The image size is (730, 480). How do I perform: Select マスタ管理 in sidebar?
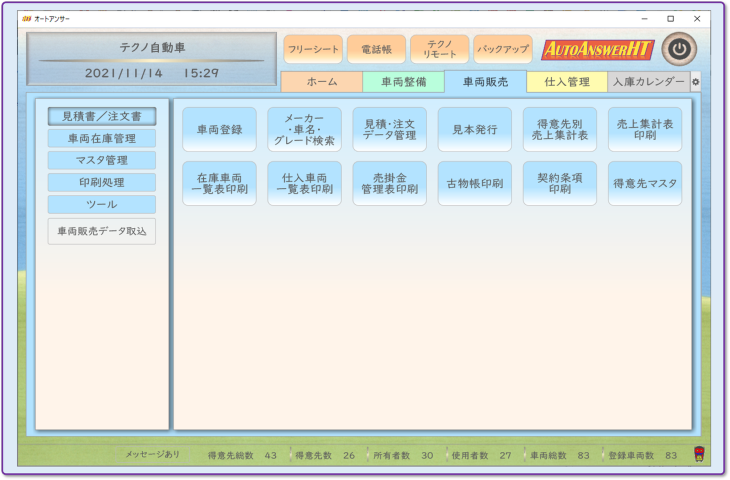click(x=101, y=160)
